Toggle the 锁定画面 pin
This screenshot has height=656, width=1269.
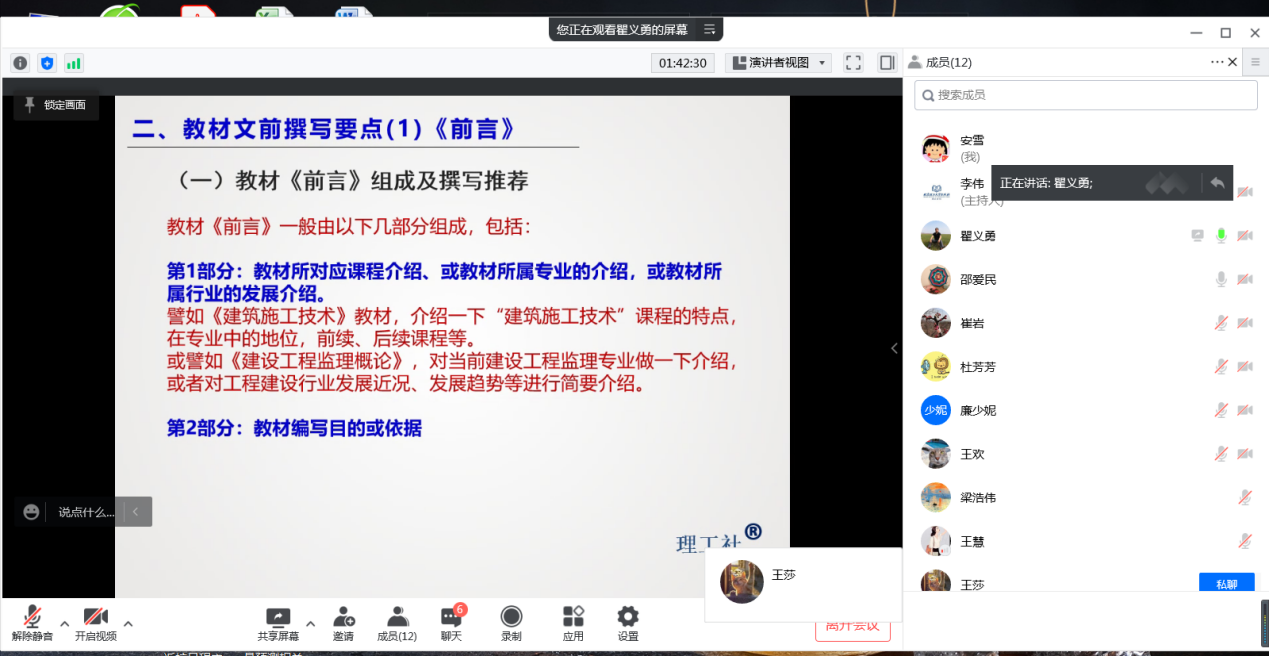[x=56, y=105]
